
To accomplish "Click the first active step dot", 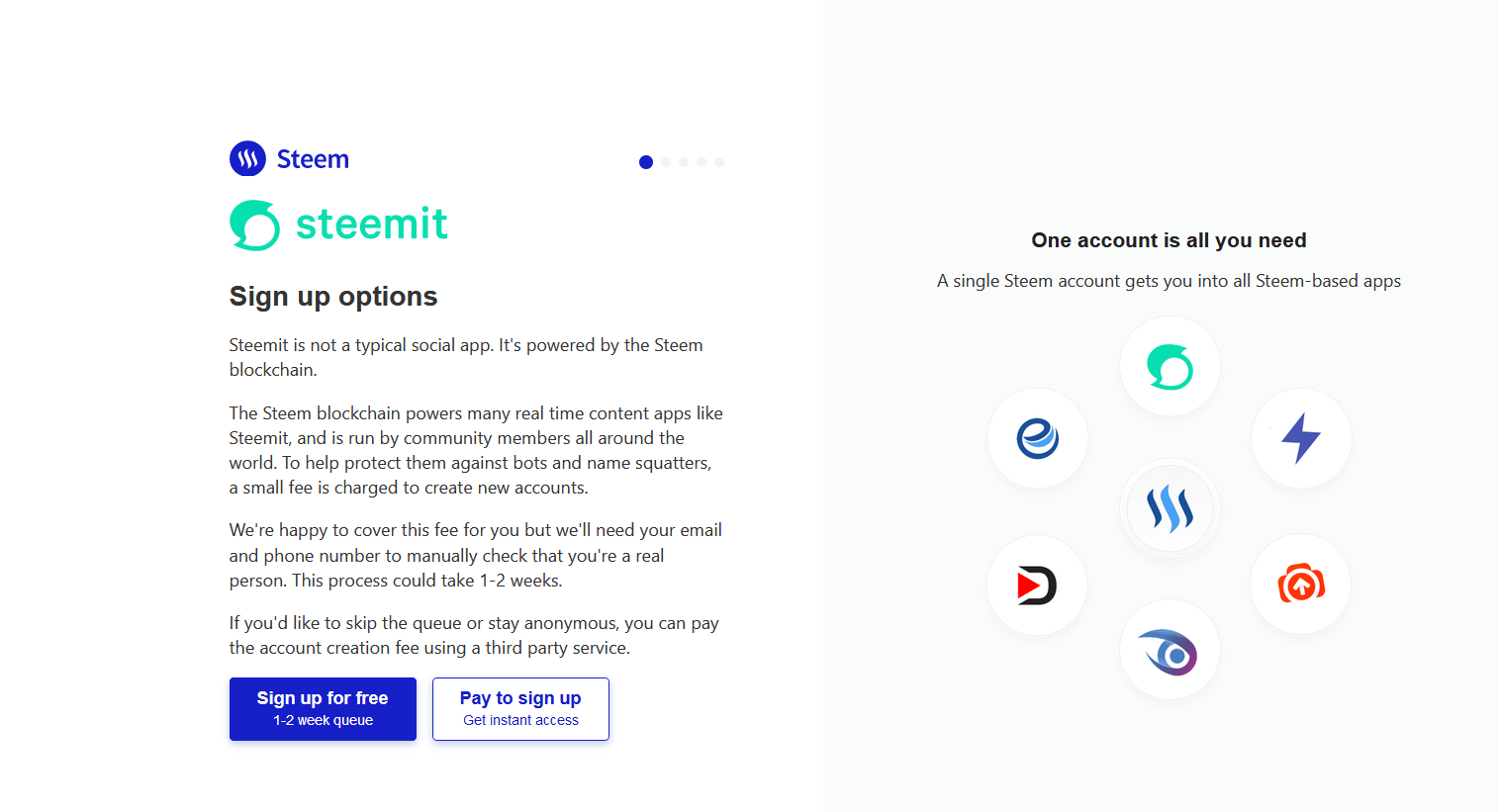I will (x=646, y=162).
